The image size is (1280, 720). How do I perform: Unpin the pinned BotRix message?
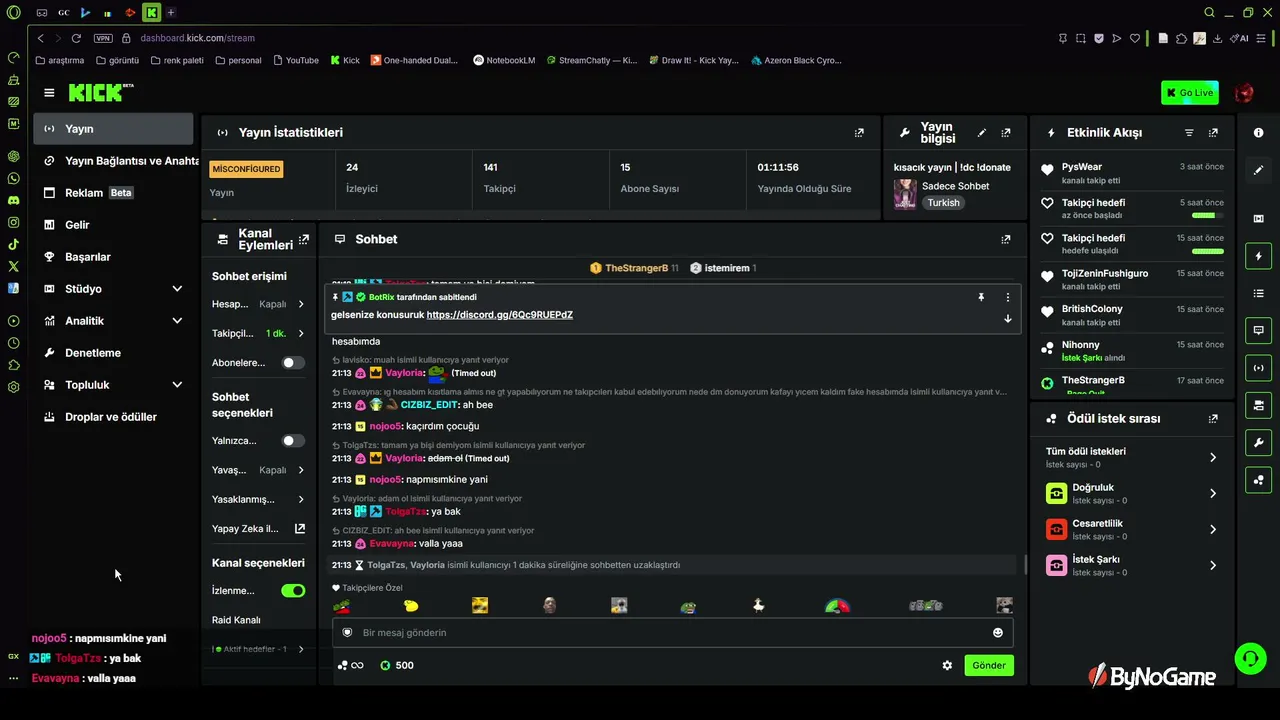[981, 297]
